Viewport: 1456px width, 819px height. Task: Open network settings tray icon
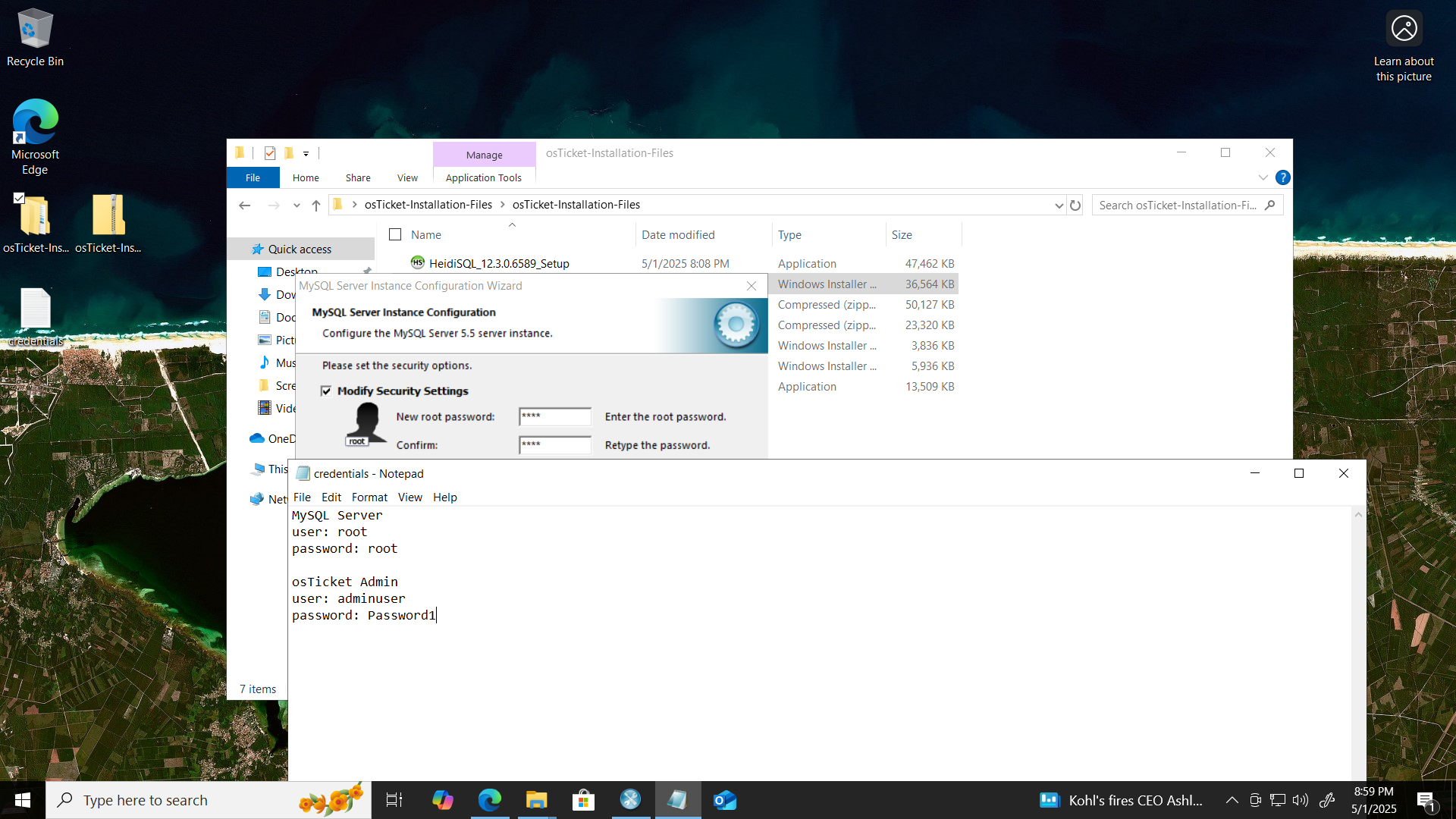1278,800
